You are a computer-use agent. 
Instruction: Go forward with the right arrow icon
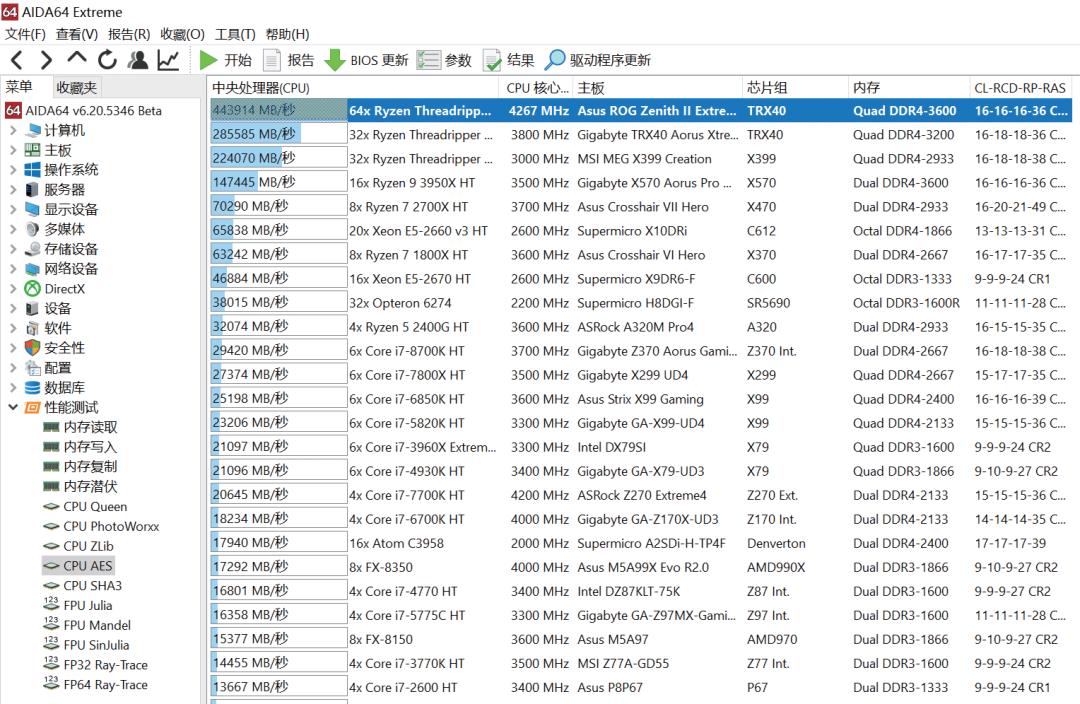click(45, 60)
